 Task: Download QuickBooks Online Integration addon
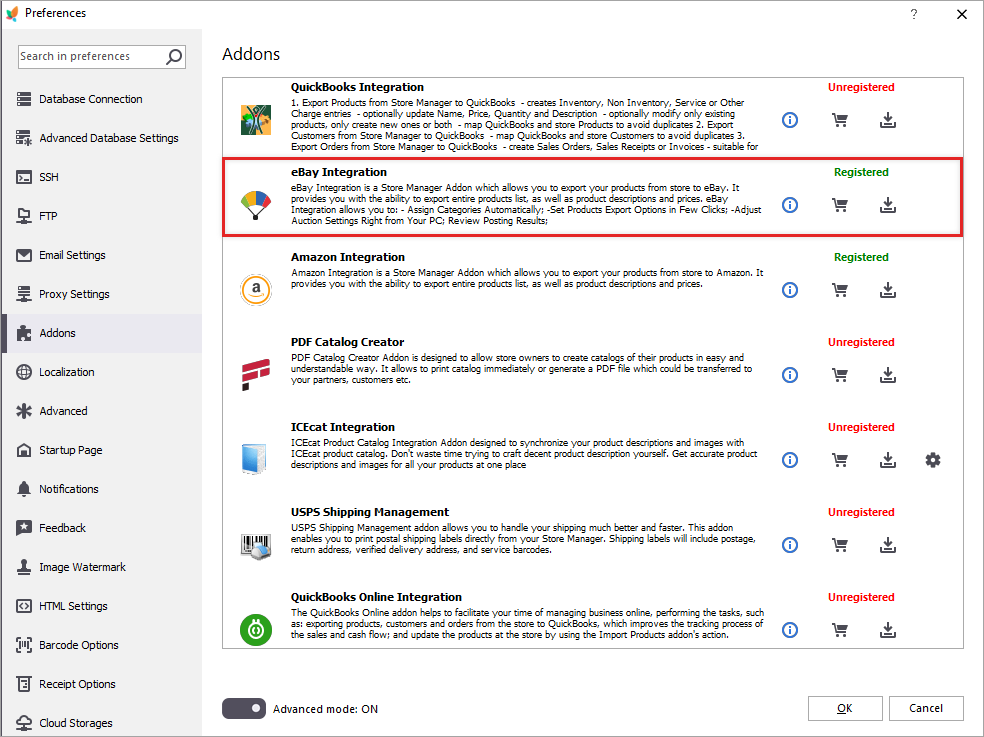pos(887,630)
